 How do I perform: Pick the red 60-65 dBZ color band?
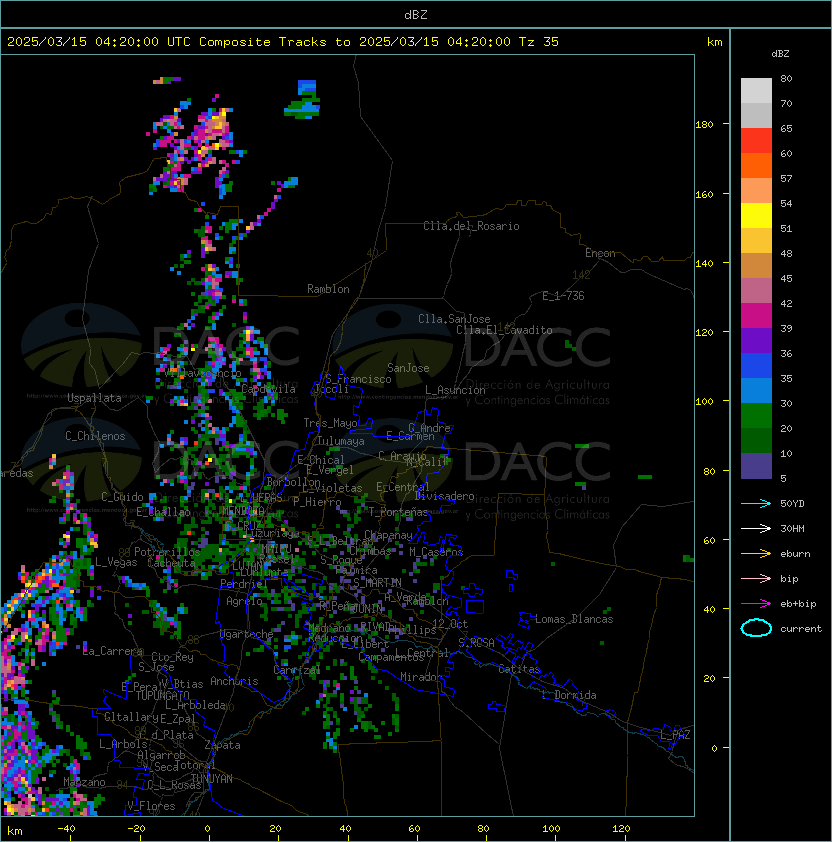coord(756,141)
